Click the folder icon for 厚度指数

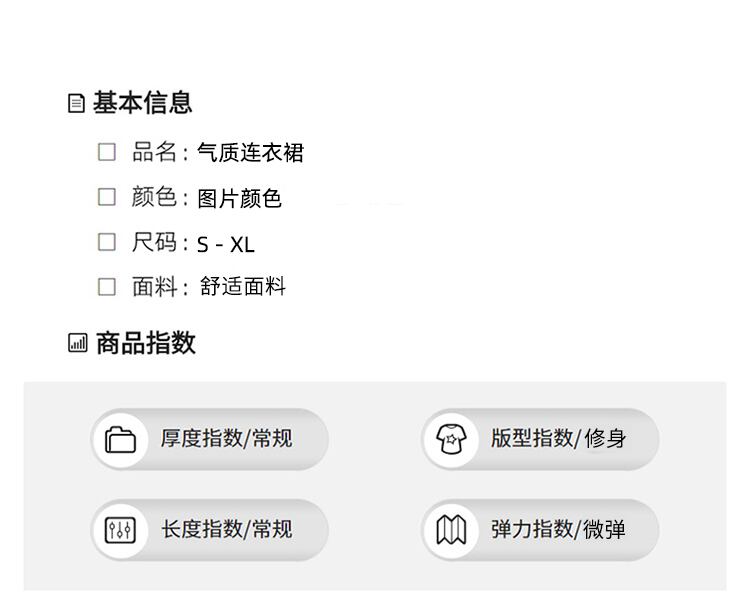tap(120, 439)
